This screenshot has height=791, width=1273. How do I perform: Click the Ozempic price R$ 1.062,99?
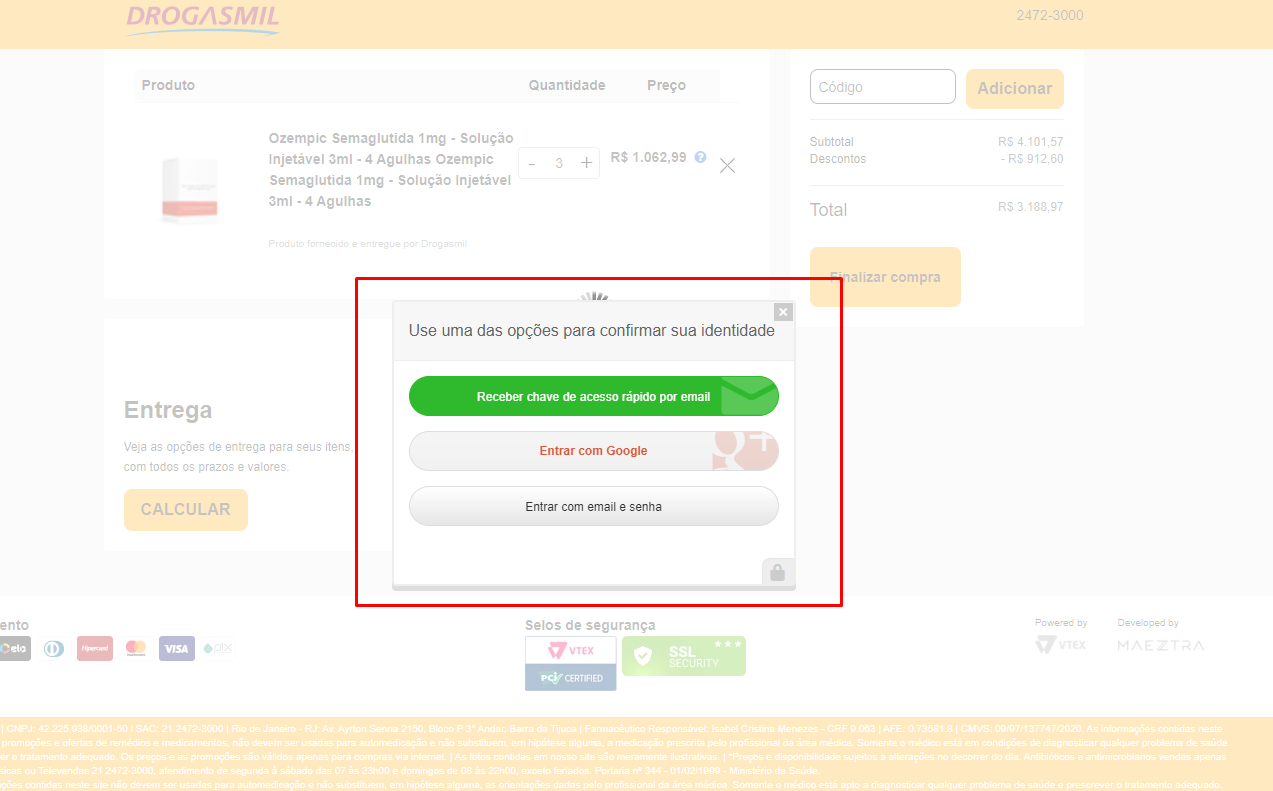coord(648,157)
